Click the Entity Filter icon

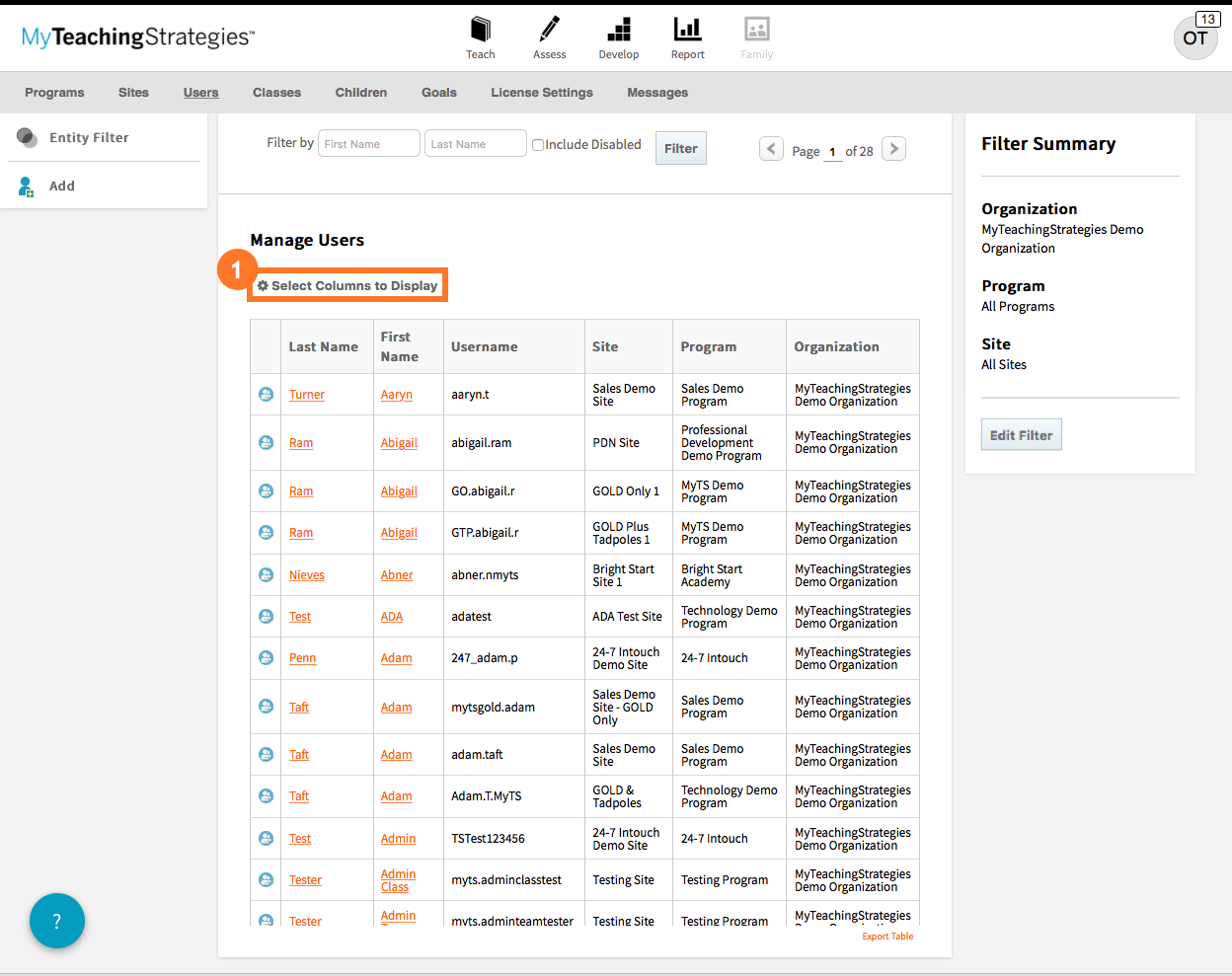[x=25, y=137]
